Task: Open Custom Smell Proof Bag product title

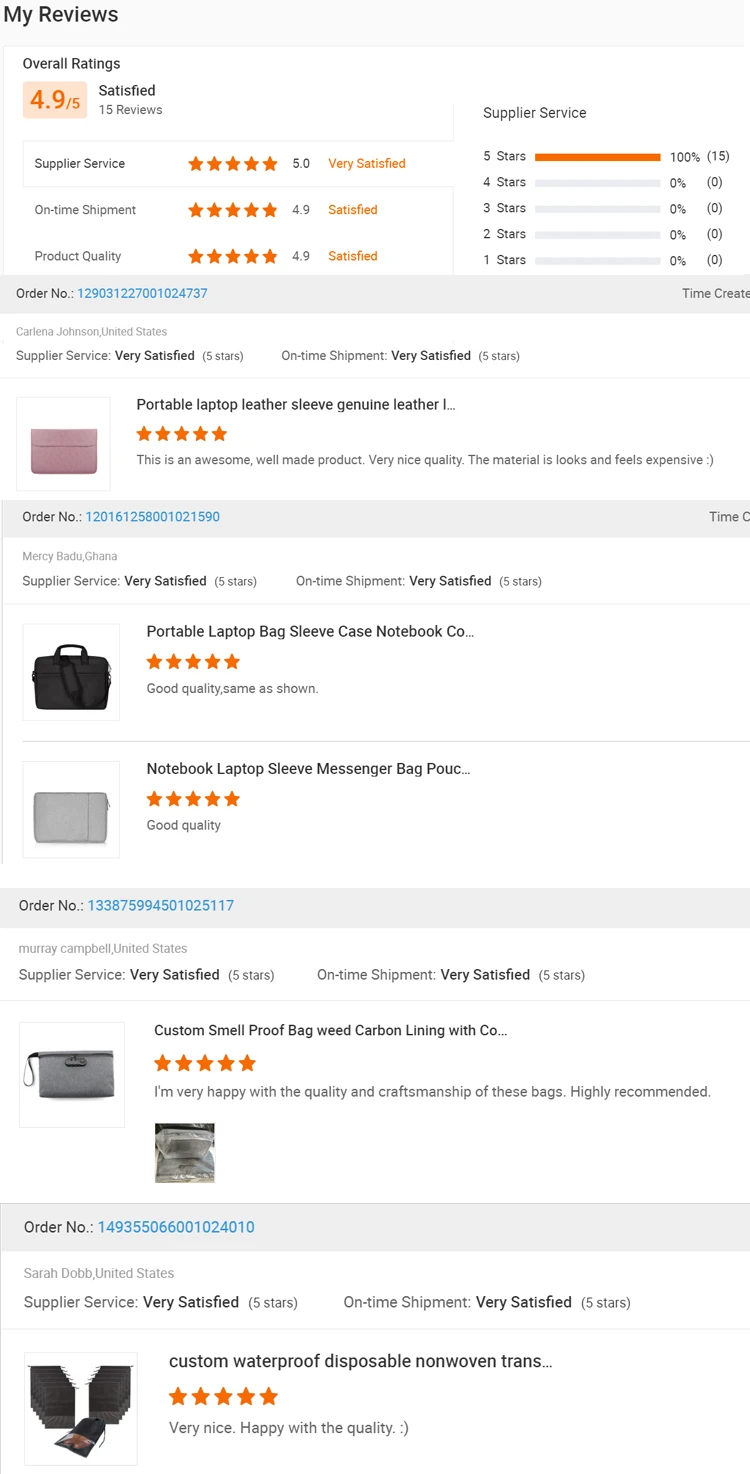Action: coord(330,1031)
